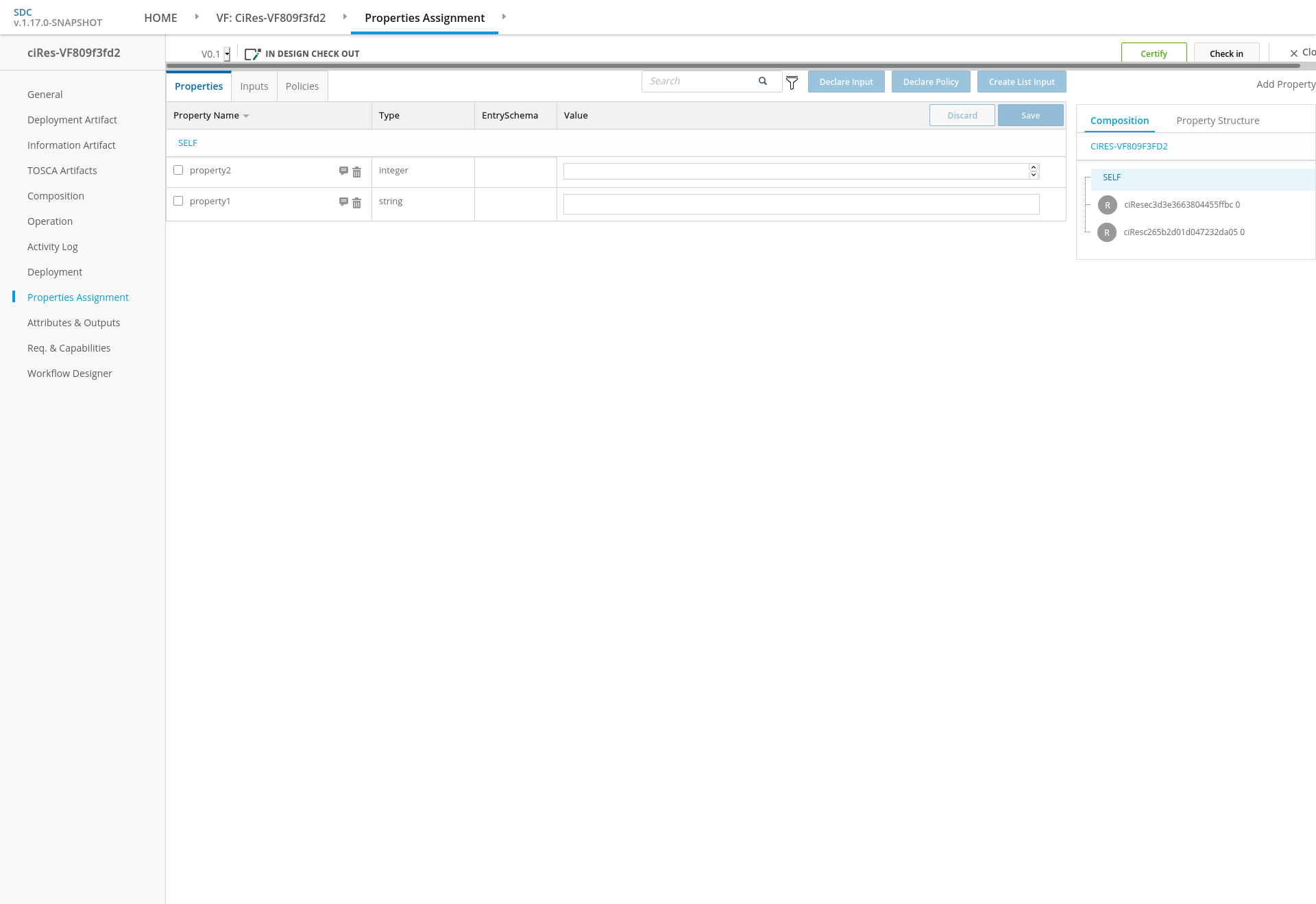
Task: Open Information Artifact in the sidebar
Action: point(71,145)
